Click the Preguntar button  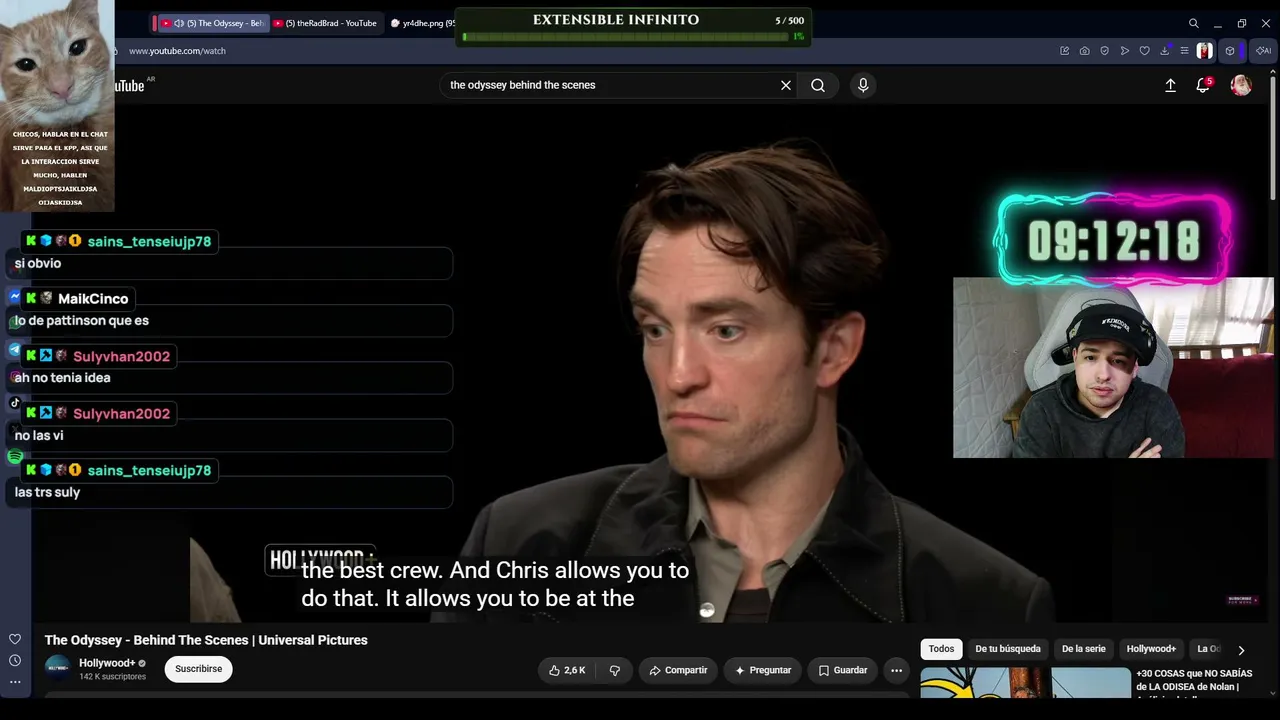click(763, 670)
